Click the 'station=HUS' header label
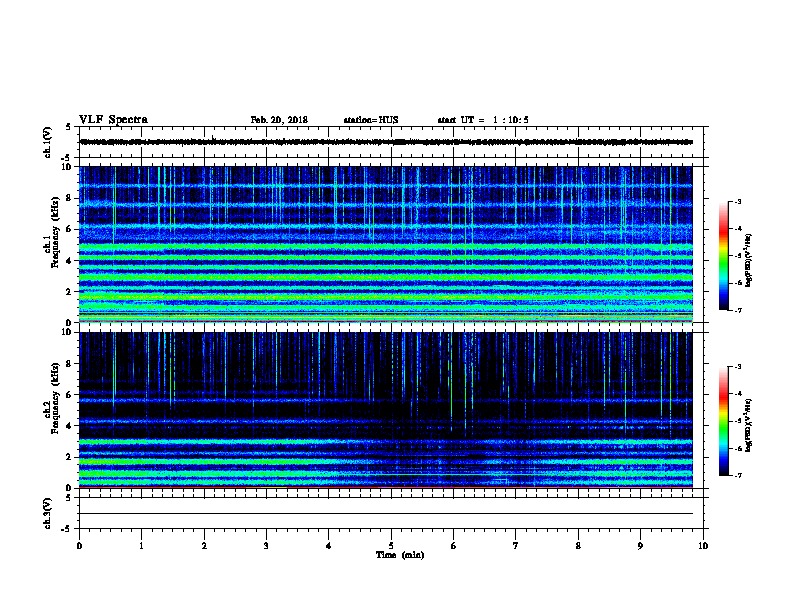This screenshot has height=612, width=792. coord(371,120)
